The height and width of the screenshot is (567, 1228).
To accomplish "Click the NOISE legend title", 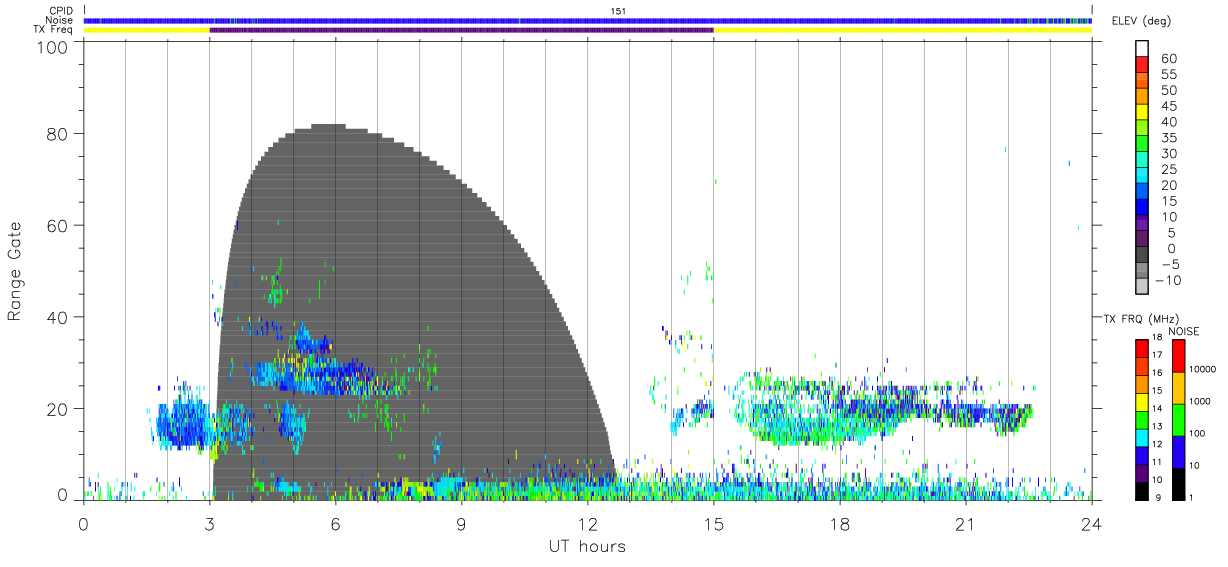I will pos(1183,332).
